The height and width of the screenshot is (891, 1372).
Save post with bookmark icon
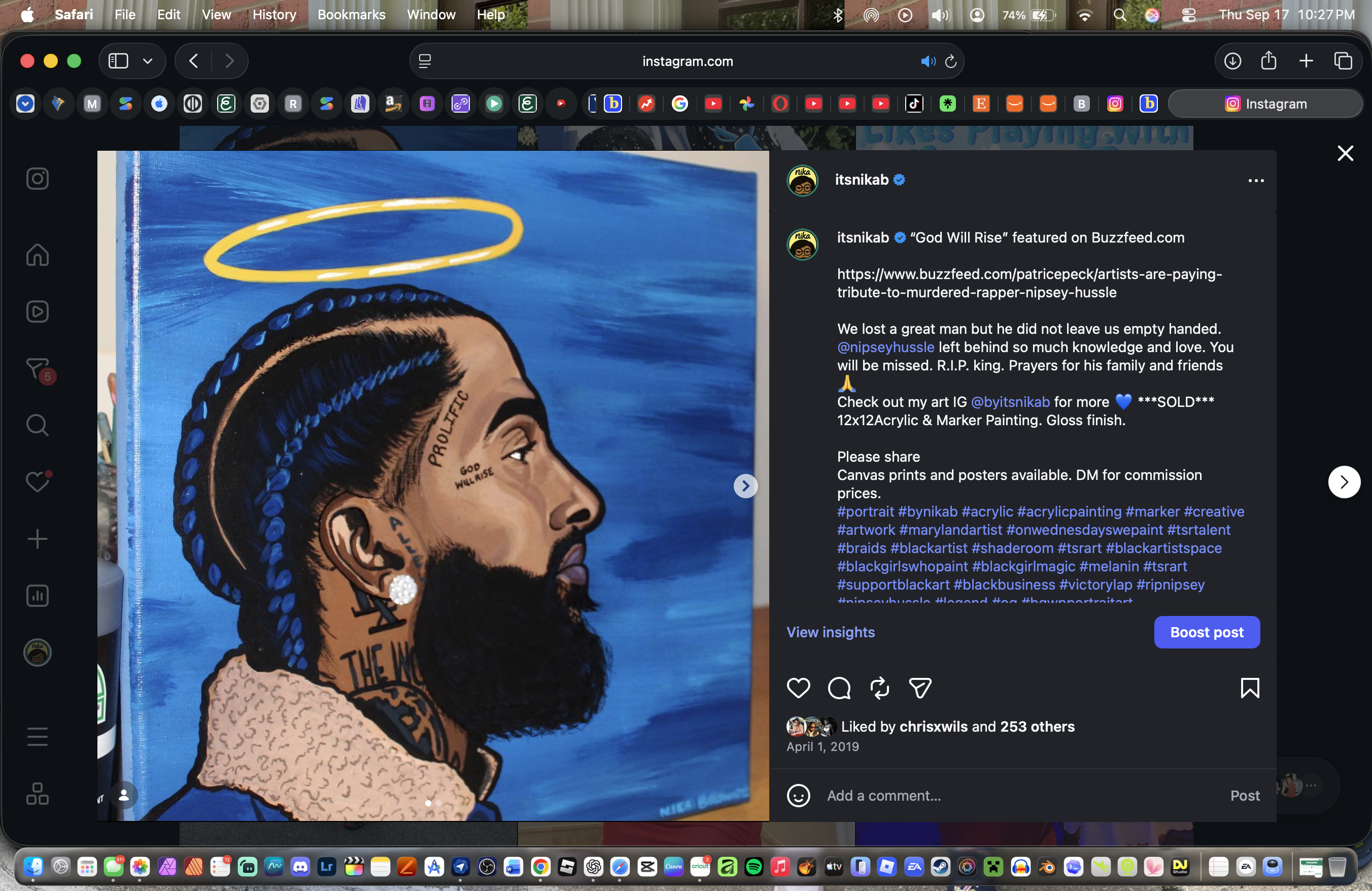coord(1250,688)
